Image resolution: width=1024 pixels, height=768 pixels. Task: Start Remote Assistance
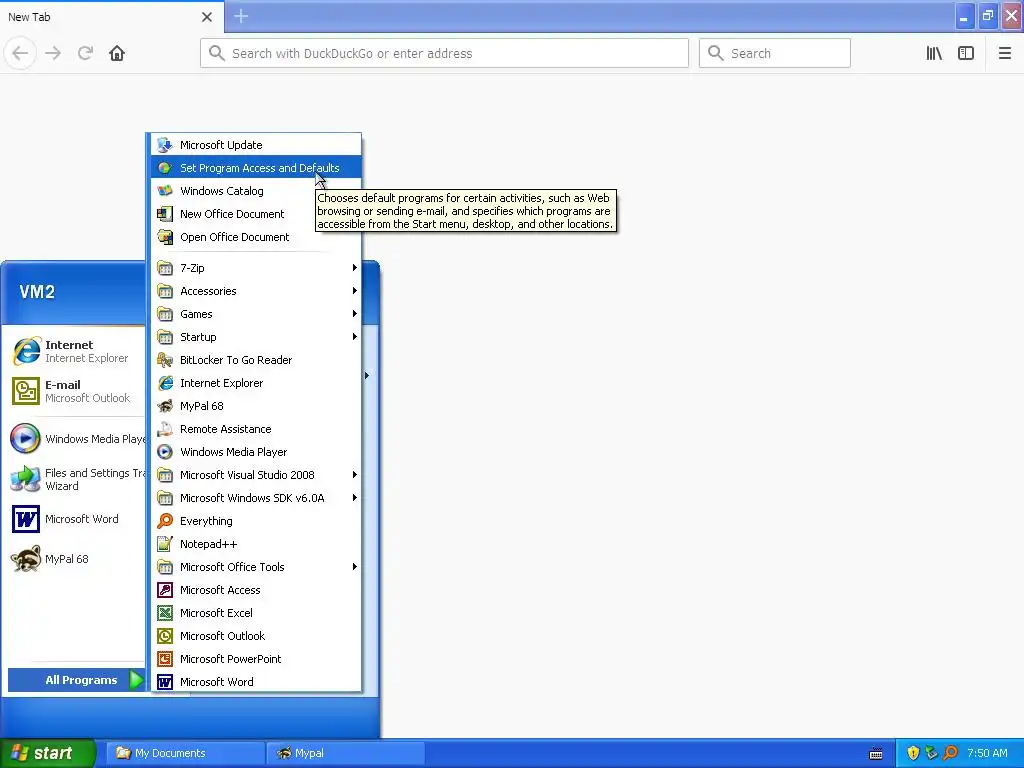[256, 429]
